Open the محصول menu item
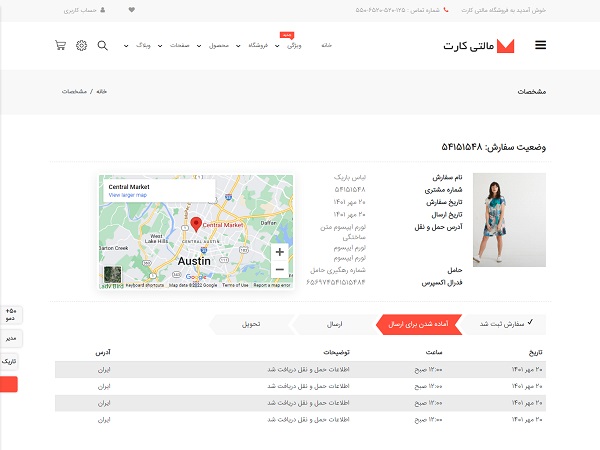The image size is (600, 450). 217,46
